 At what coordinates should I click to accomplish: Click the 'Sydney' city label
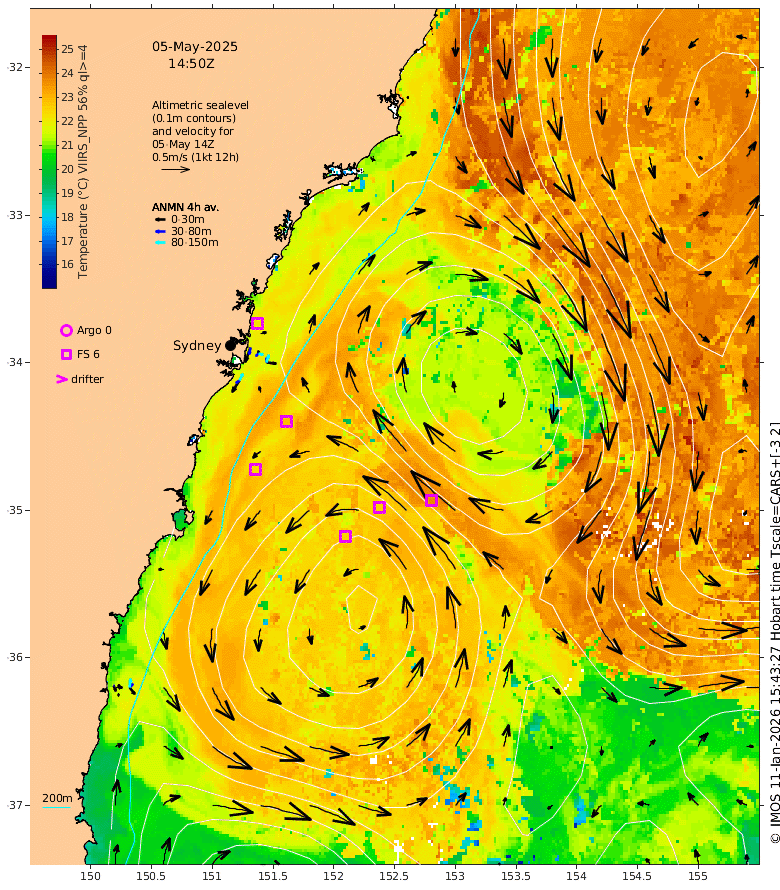pos(197,345)
